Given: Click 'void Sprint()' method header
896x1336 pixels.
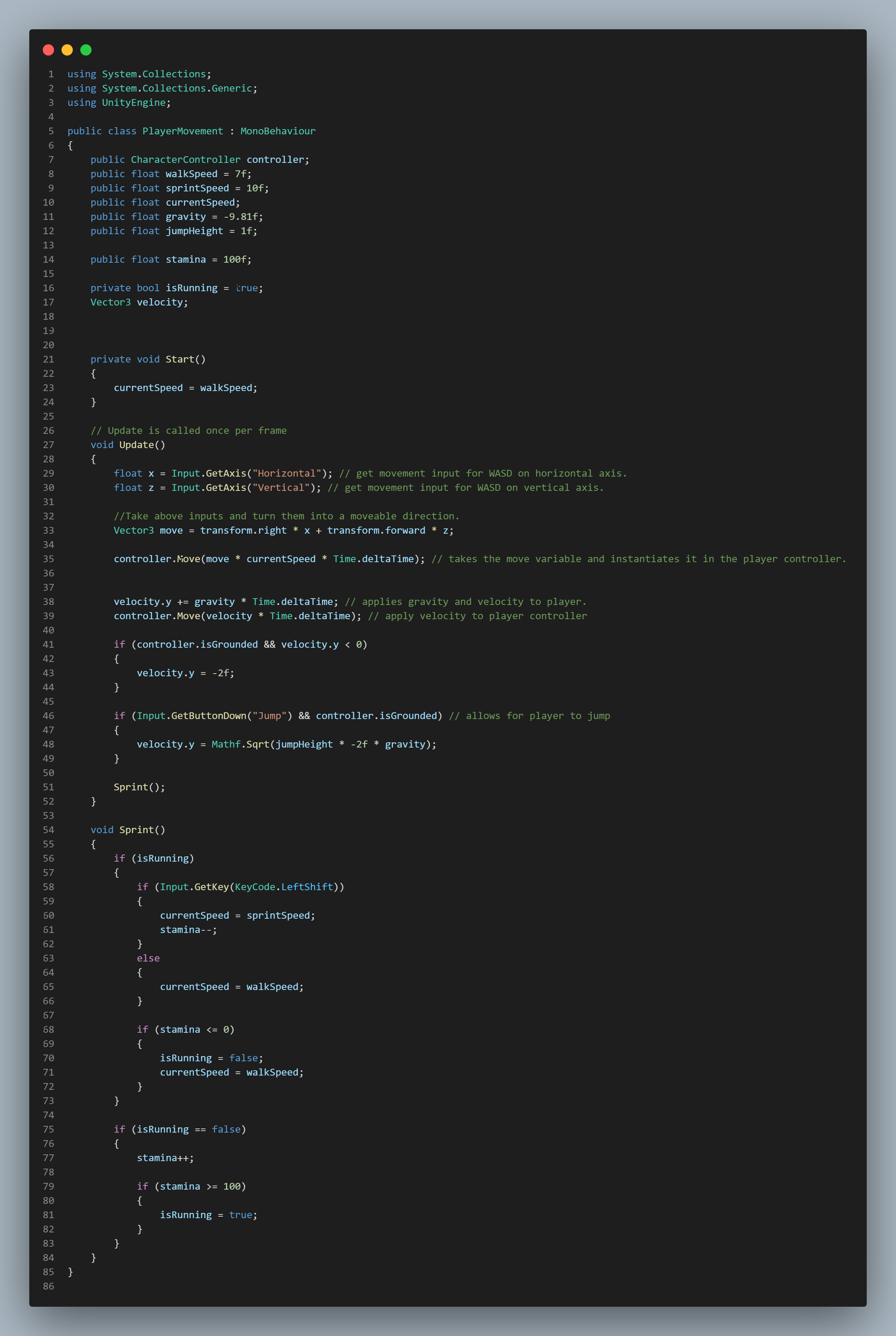Looking at the screenshot, I should pos(128,830).
